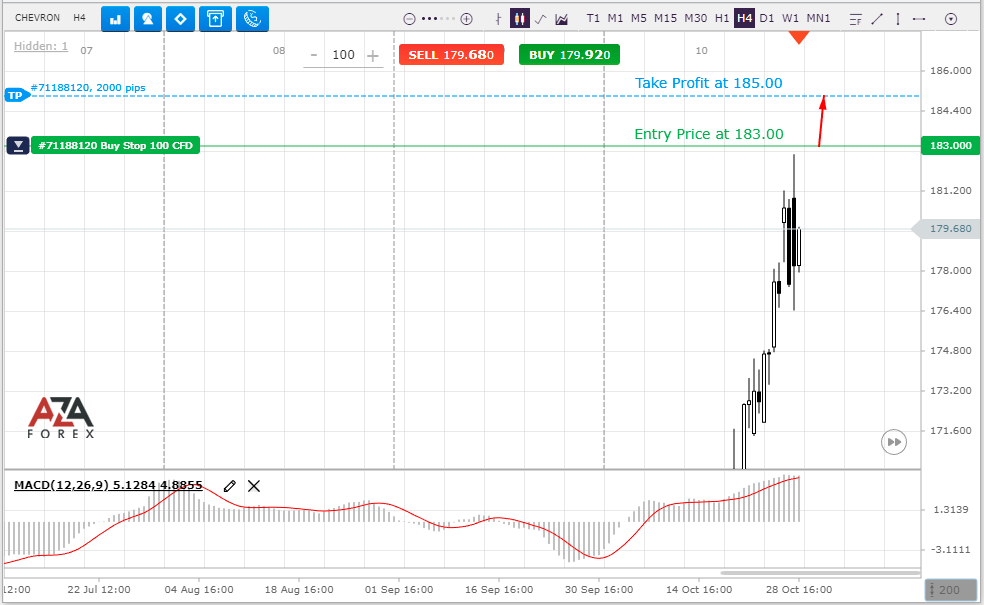Open the circled down-arrow more menu
Screen dimensions: 984x605
(x=951, y=19)
